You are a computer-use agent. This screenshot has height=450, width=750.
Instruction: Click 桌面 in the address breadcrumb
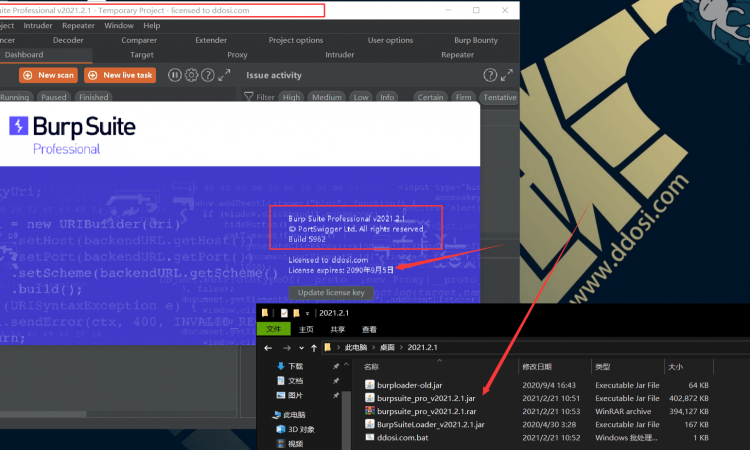[x=387, y=348]
